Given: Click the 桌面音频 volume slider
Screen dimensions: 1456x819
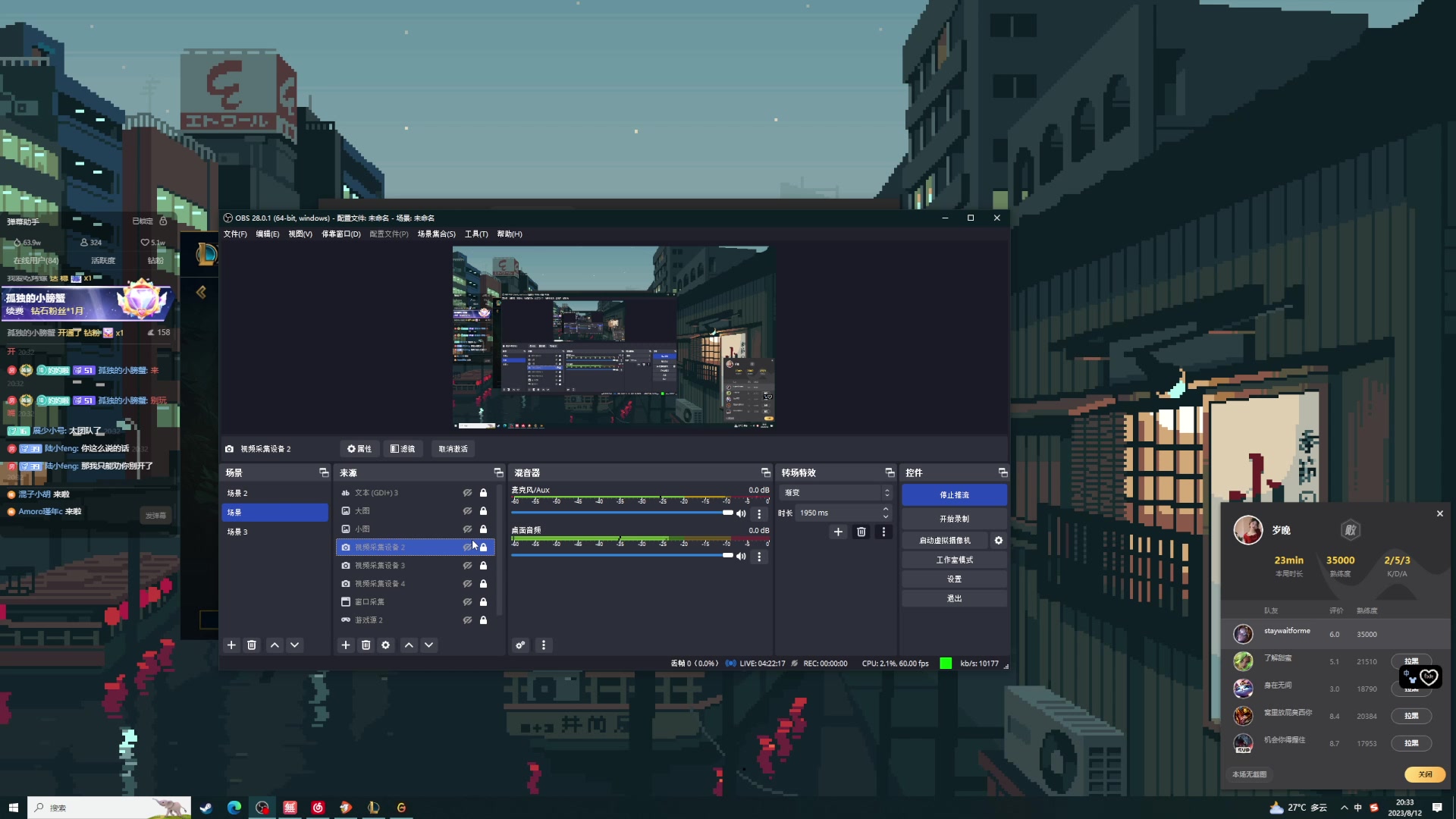Looking at the screenshot, I should point(622,556).
